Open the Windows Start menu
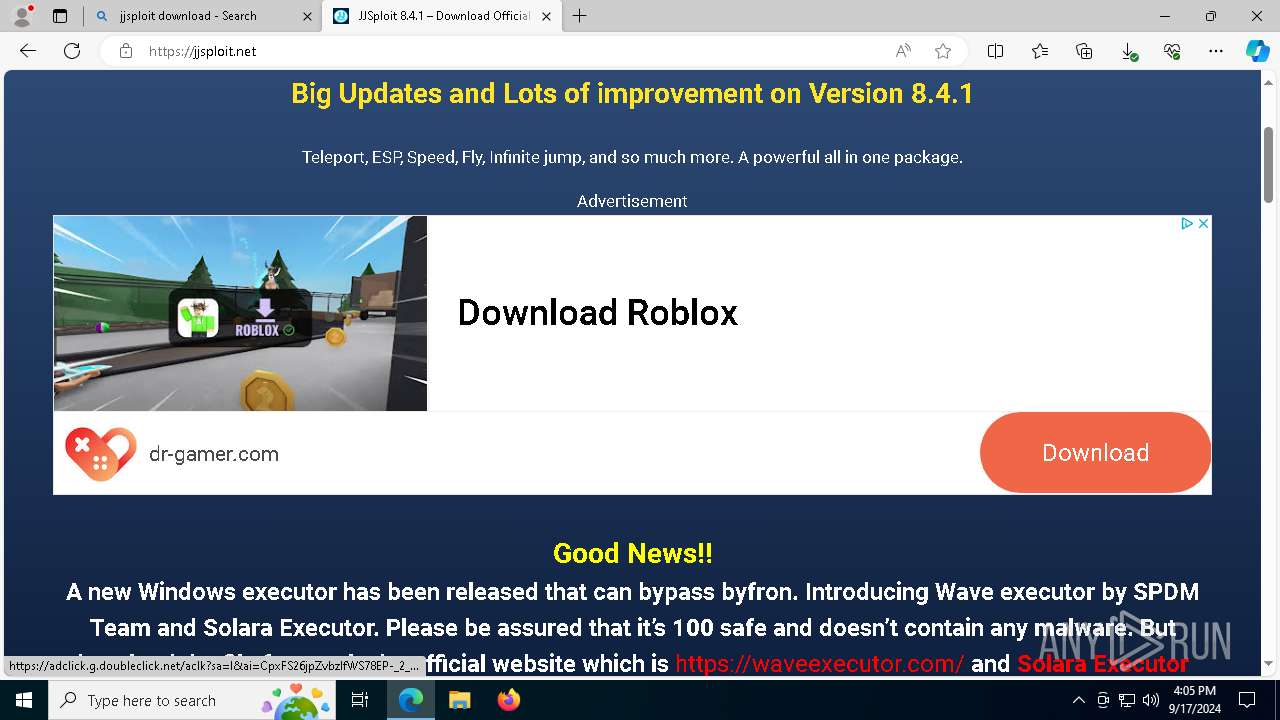The image size is (1280, 720). (x=24, y=700)
